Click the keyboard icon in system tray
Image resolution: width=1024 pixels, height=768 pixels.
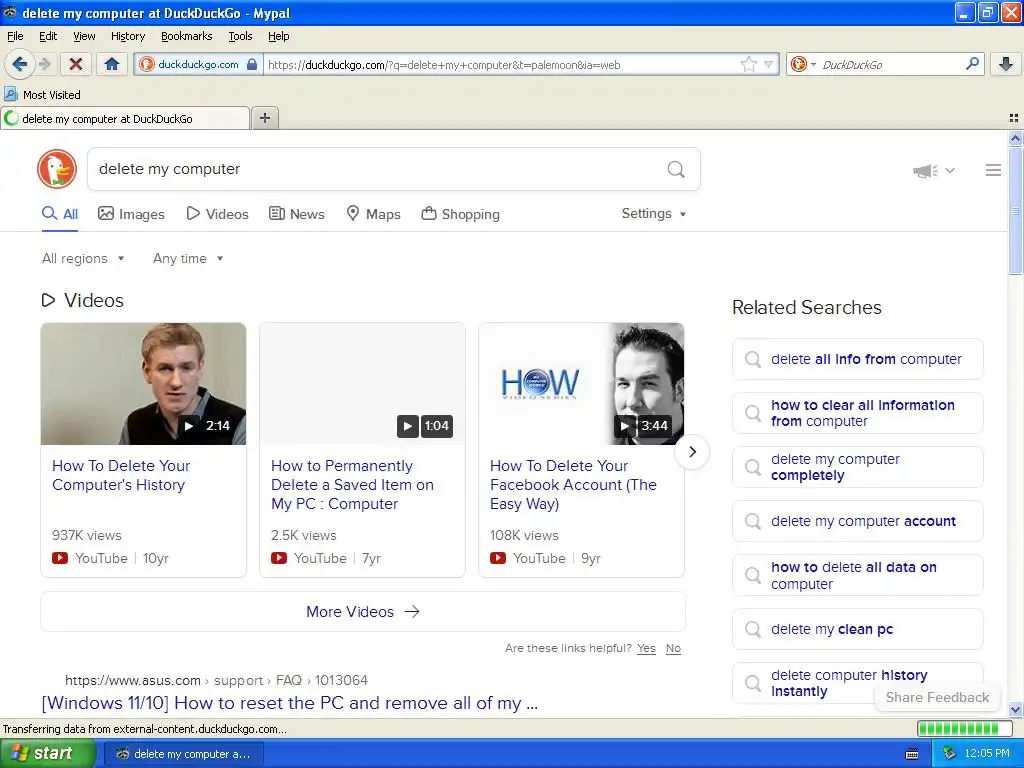[x=912, y=754]
